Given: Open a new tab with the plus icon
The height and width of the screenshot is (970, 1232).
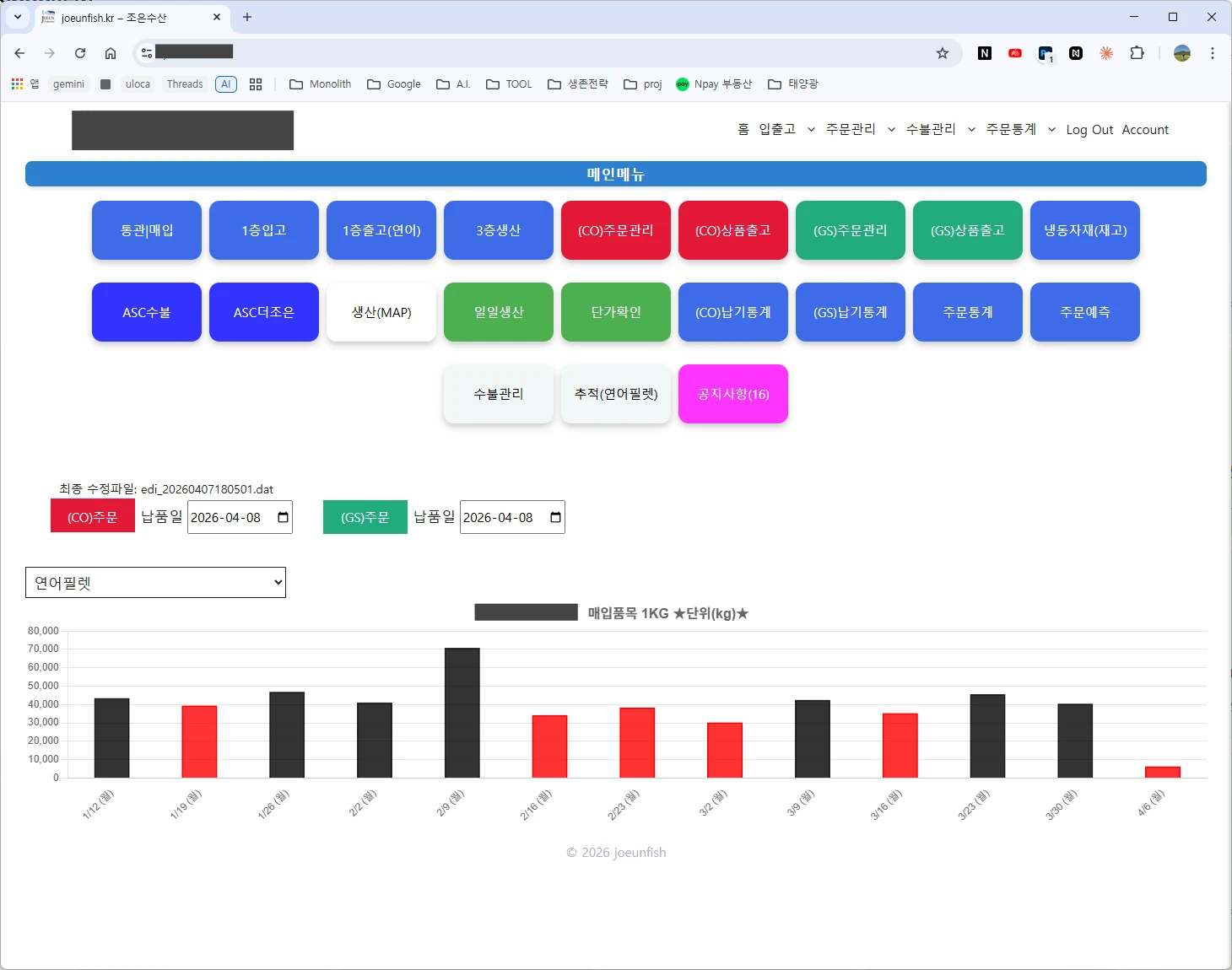Looking at the screenshot, I should (x=247, y=17).
